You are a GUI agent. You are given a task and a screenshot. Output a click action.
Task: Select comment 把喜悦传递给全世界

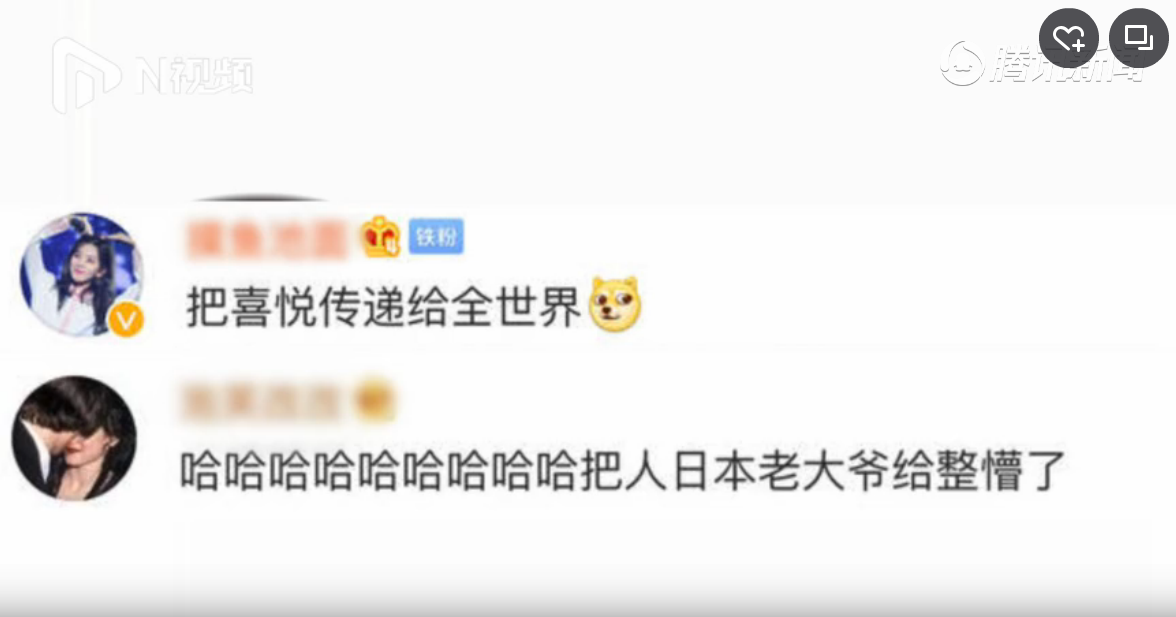point(383,307)
